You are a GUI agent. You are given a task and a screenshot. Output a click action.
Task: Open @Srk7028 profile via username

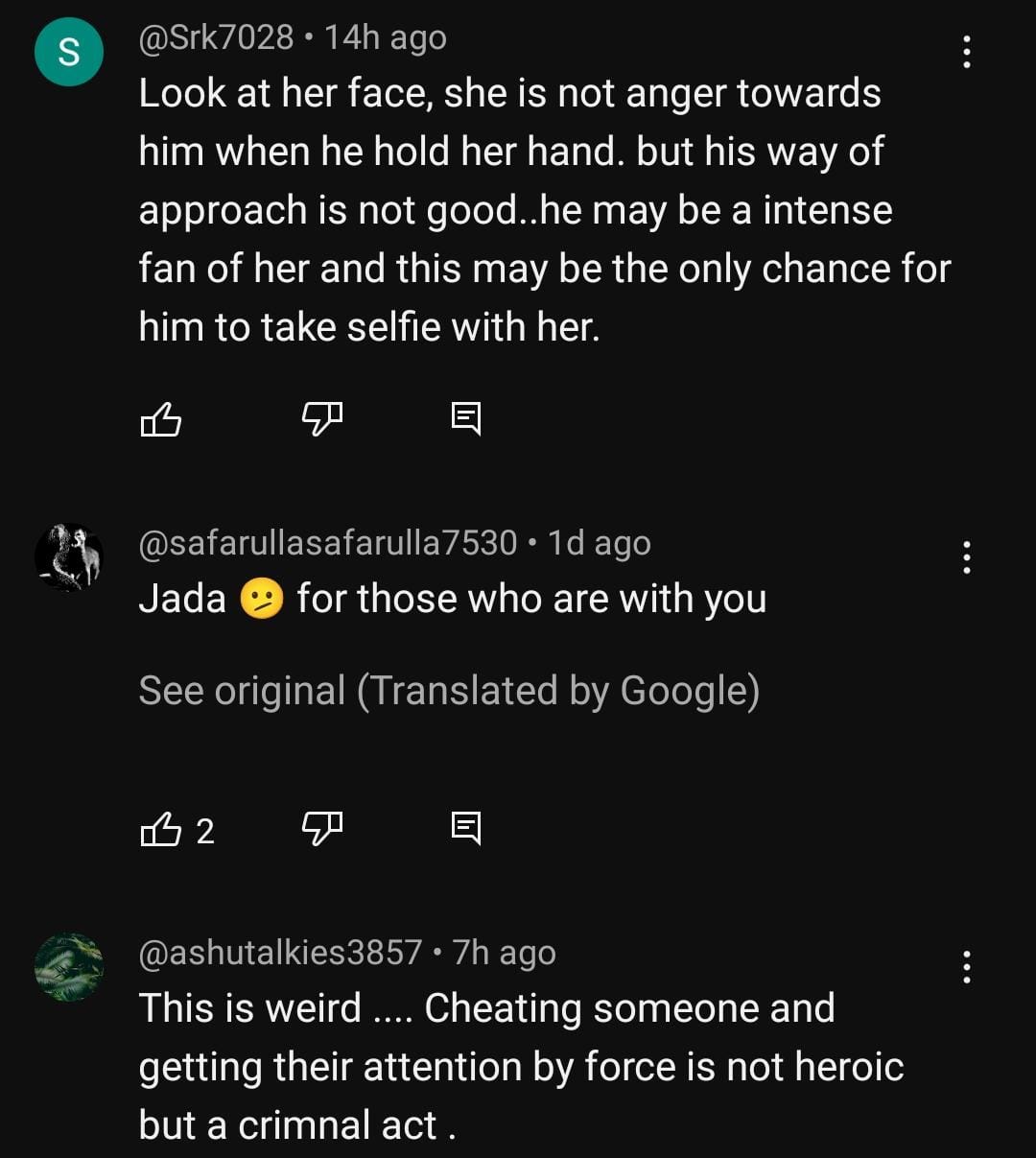(x=217, y=37)
